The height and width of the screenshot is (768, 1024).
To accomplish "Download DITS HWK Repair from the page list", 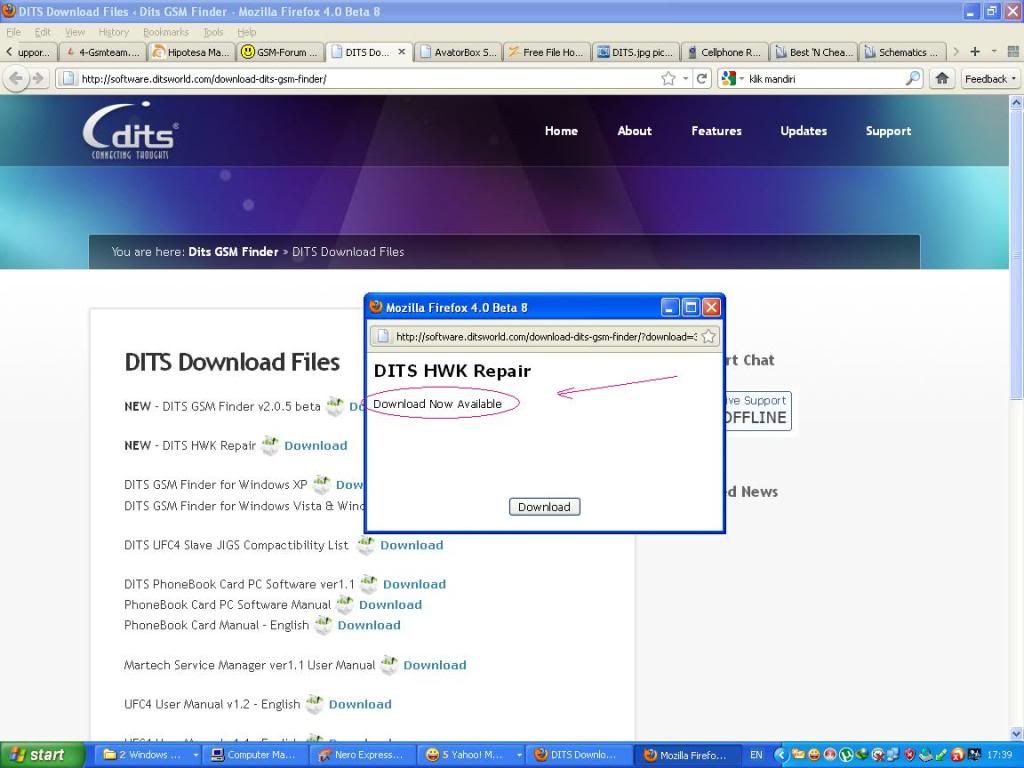I will pyautogui.click(x=315, y=445).
